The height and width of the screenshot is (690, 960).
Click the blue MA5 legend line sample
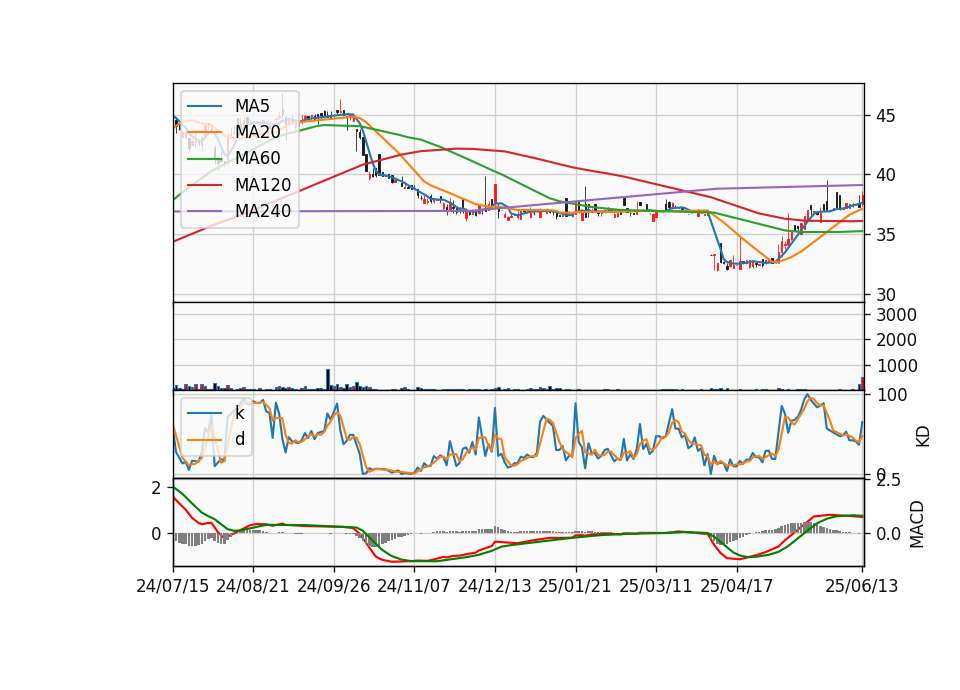[204, 106]
